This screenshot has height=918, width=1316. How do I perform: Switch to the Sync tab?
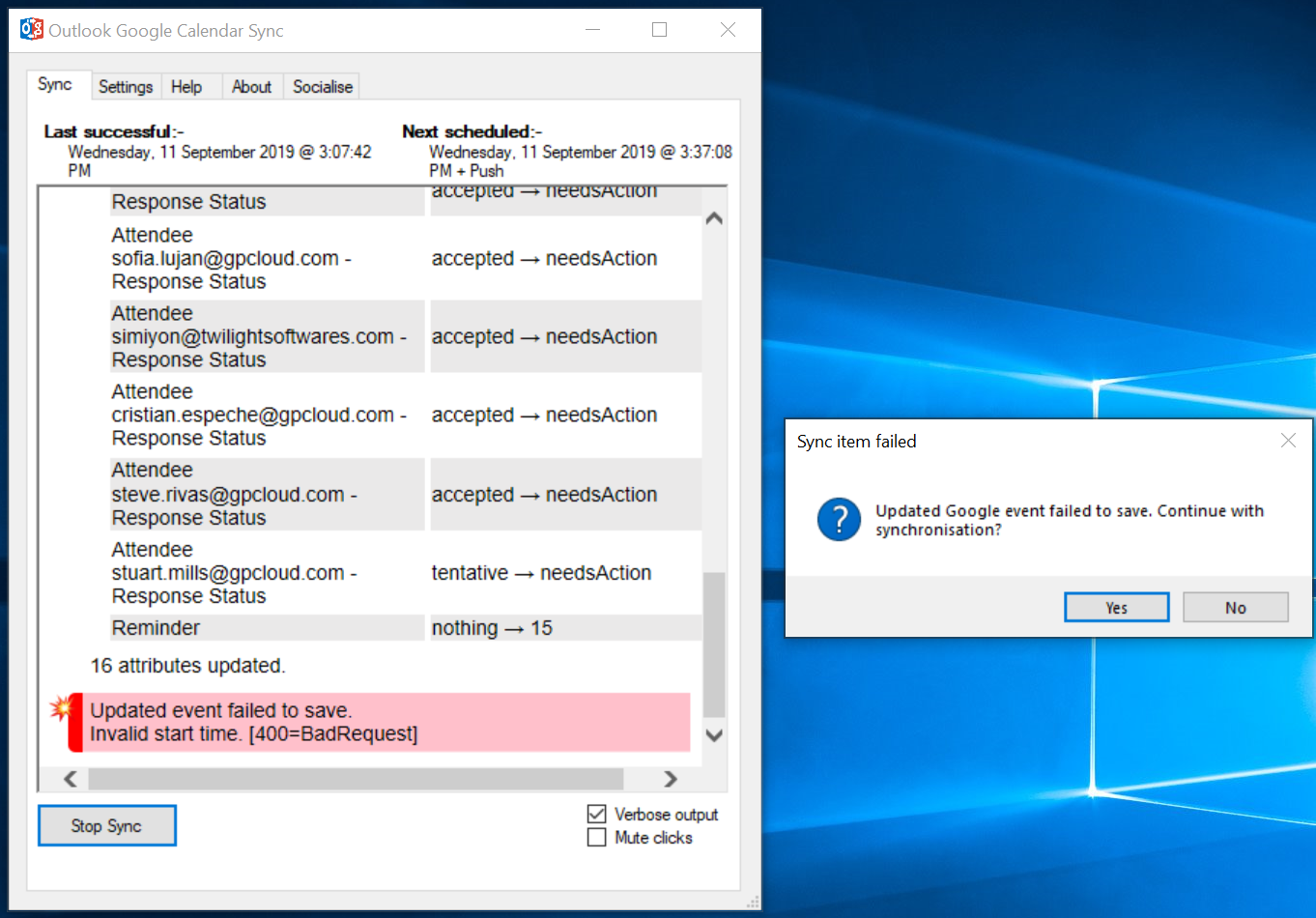(55, 84)
